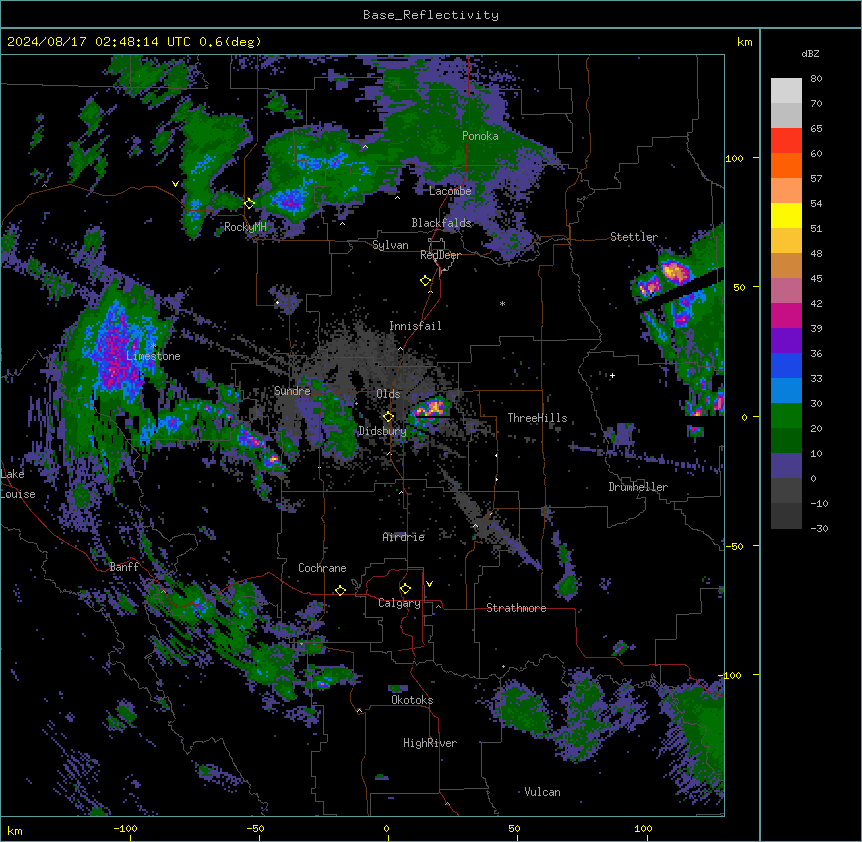The height and width of the screenshot is (842, 862).
Task: Click the yellow diamond marker below RedDeer
Action: coord(425,281)
